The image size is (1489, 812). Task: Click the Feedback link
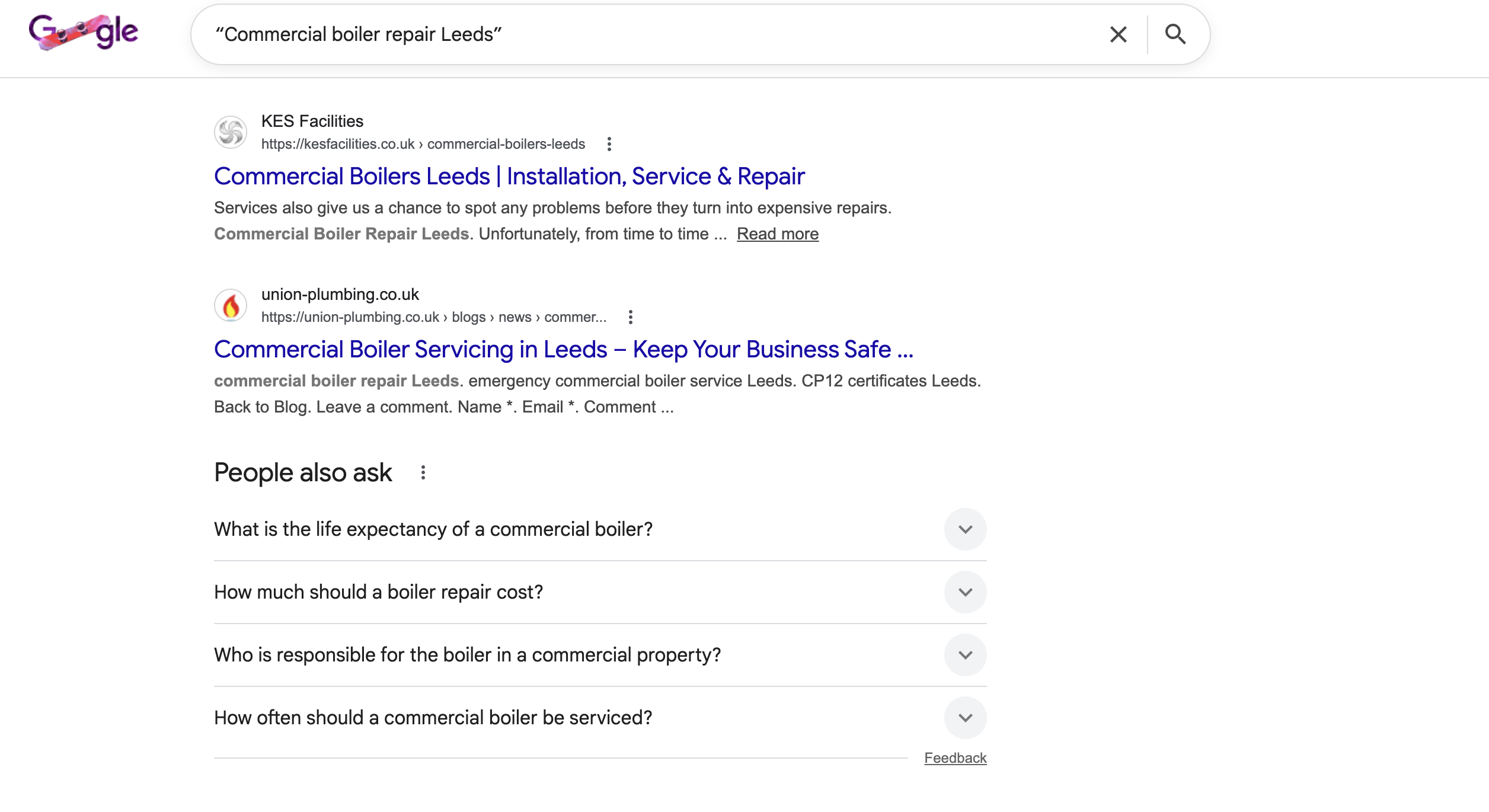point(955,757)
